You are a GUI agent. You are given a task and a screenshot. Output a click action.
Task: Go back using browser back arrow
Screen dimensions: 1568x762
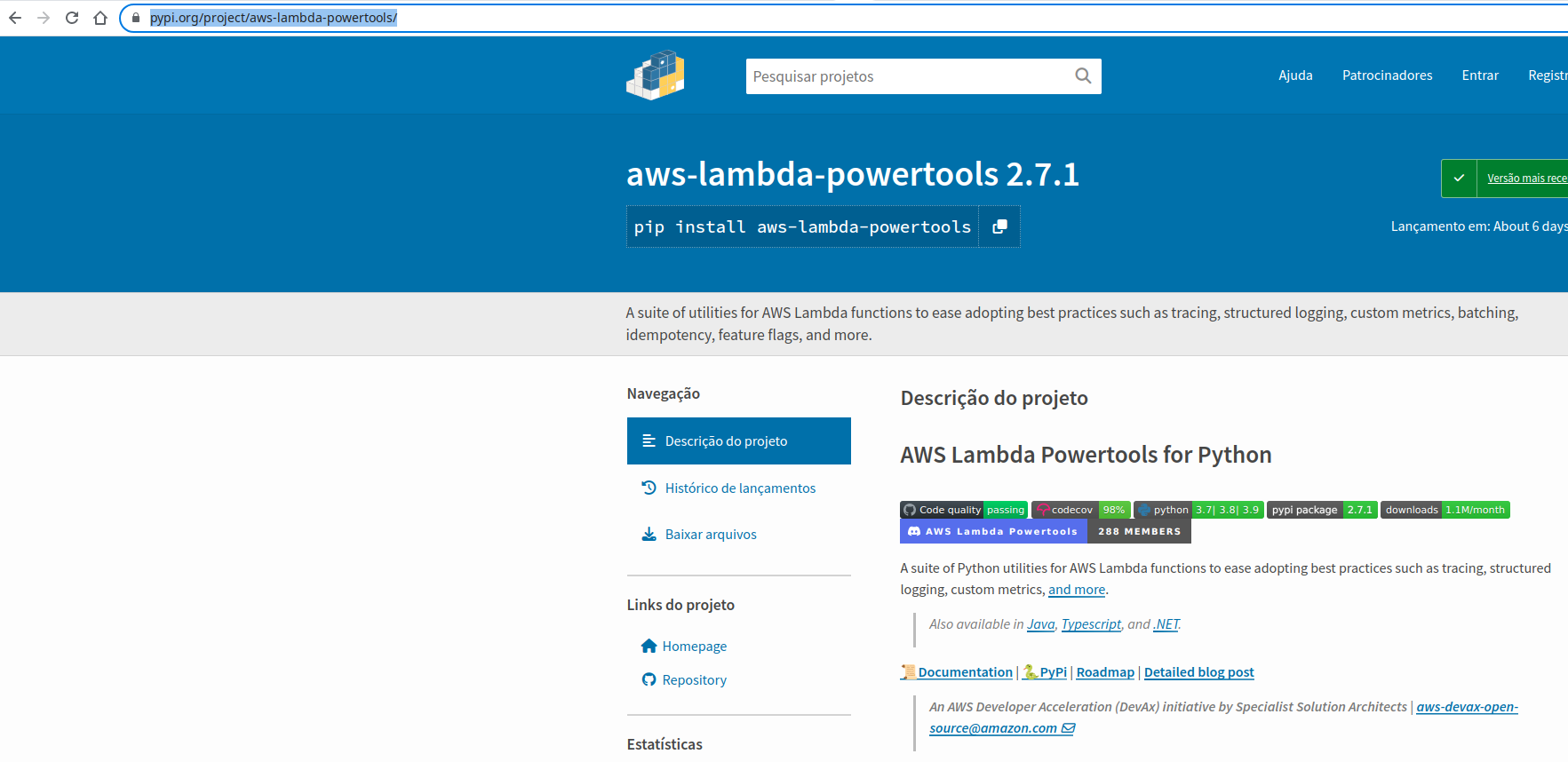15,18
